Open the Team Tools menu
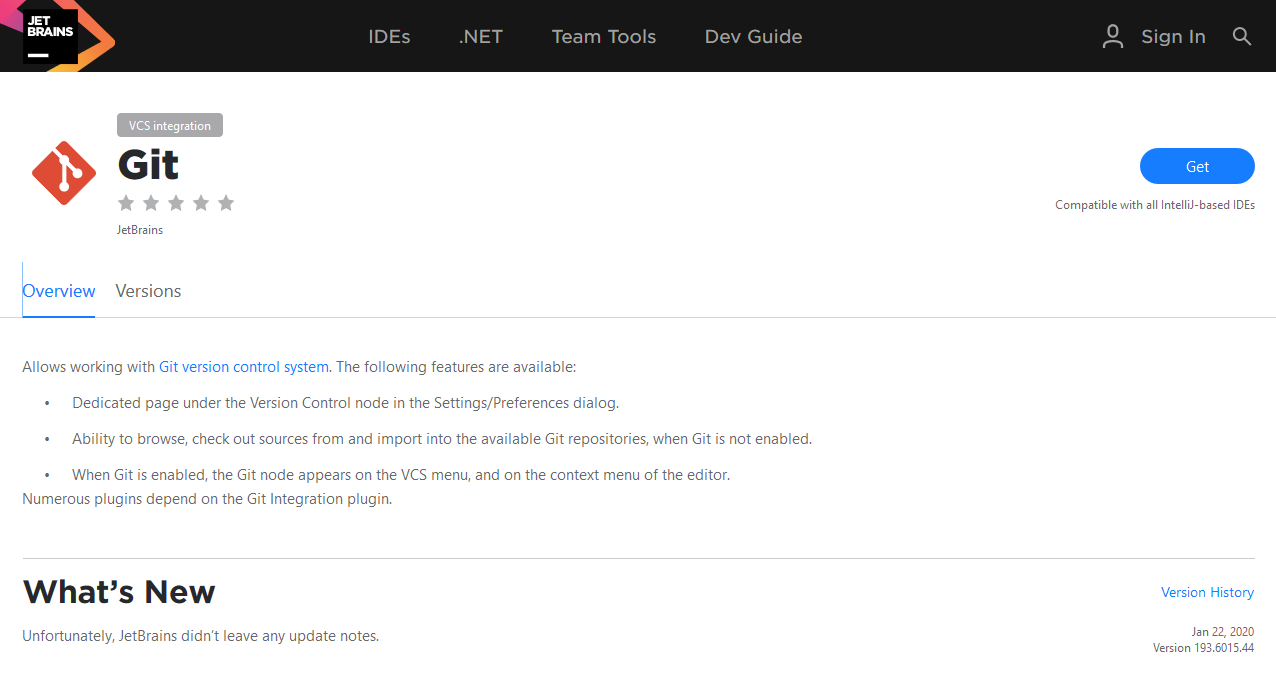 (604, 37)
